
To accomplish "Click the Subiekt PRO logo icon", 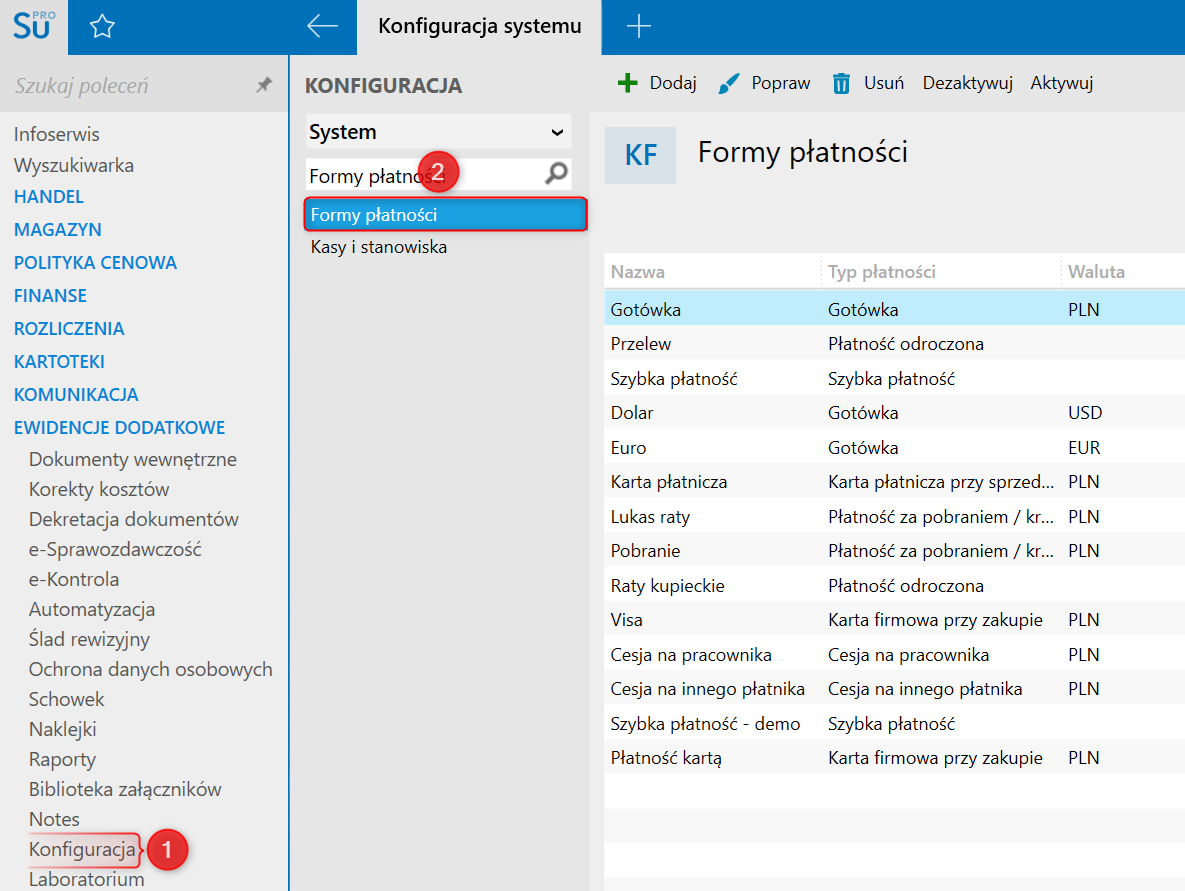I will [x=34, y=26].
